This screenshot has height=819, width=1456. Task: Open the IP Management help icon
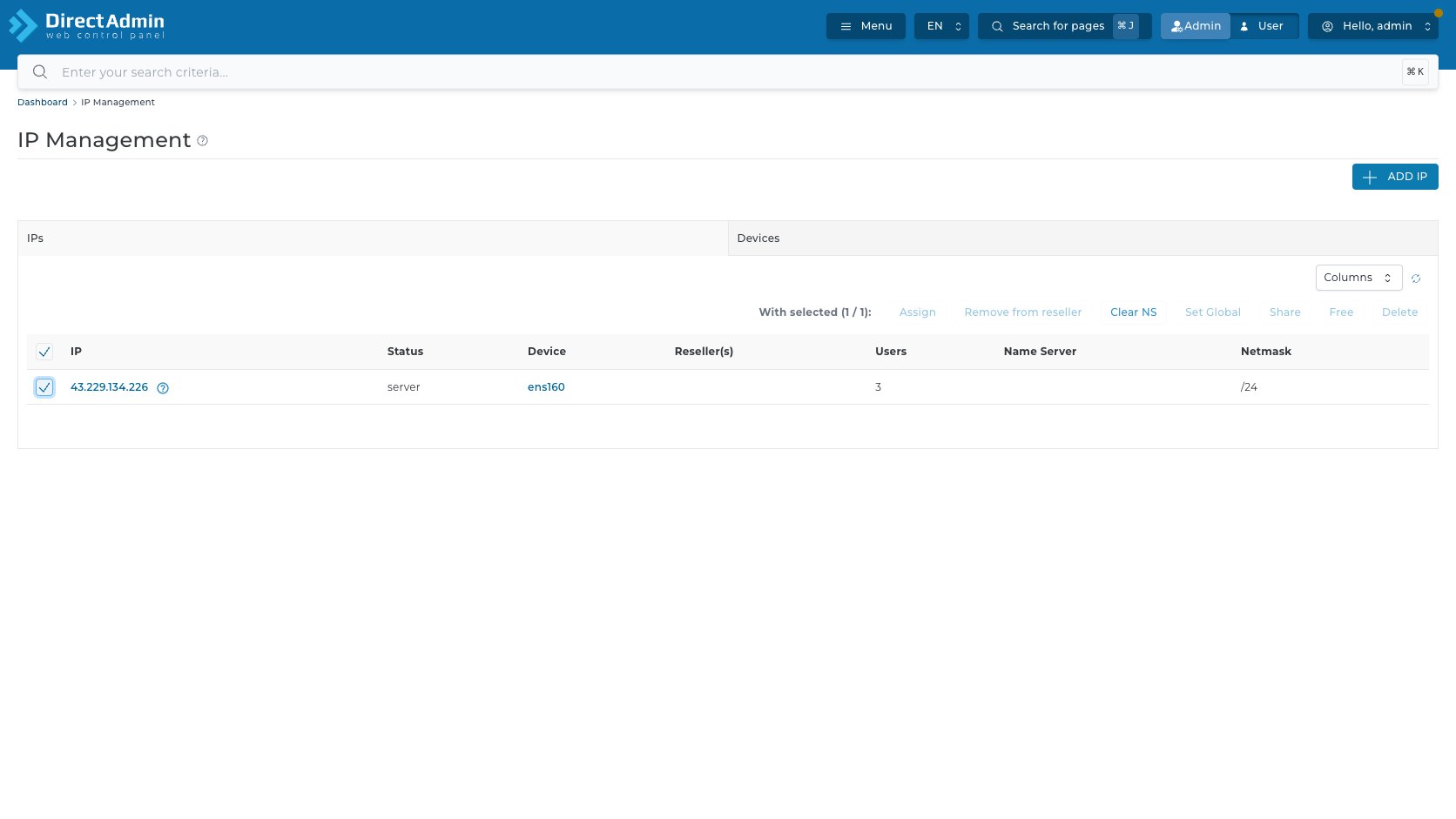(203, 141)
